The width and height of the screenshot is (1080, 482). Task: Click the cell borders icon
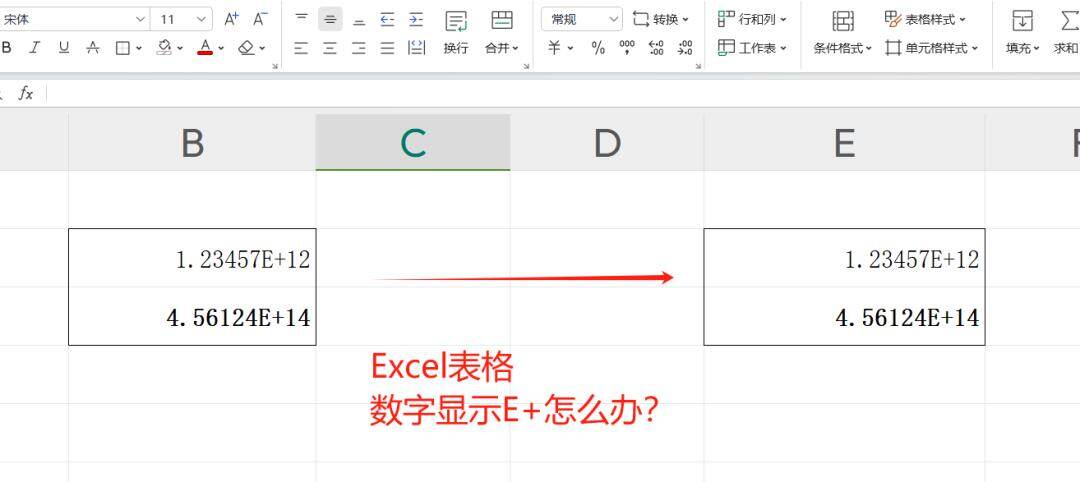pos(123,48)
